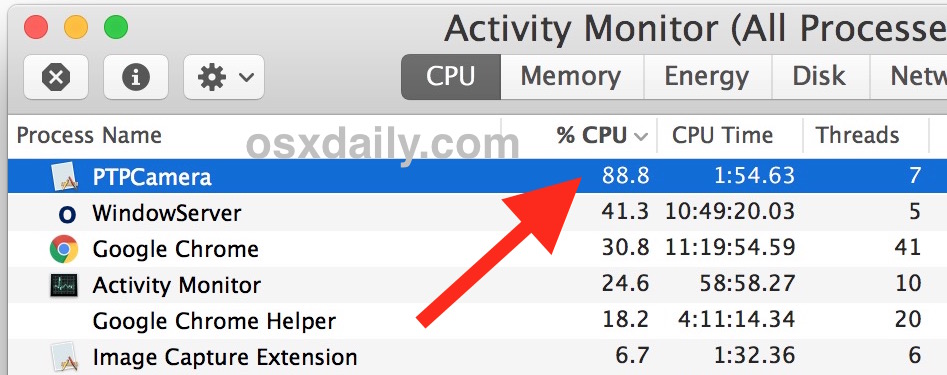
Task: Open the Inspect process info button
Action: (x=136, y=77)
